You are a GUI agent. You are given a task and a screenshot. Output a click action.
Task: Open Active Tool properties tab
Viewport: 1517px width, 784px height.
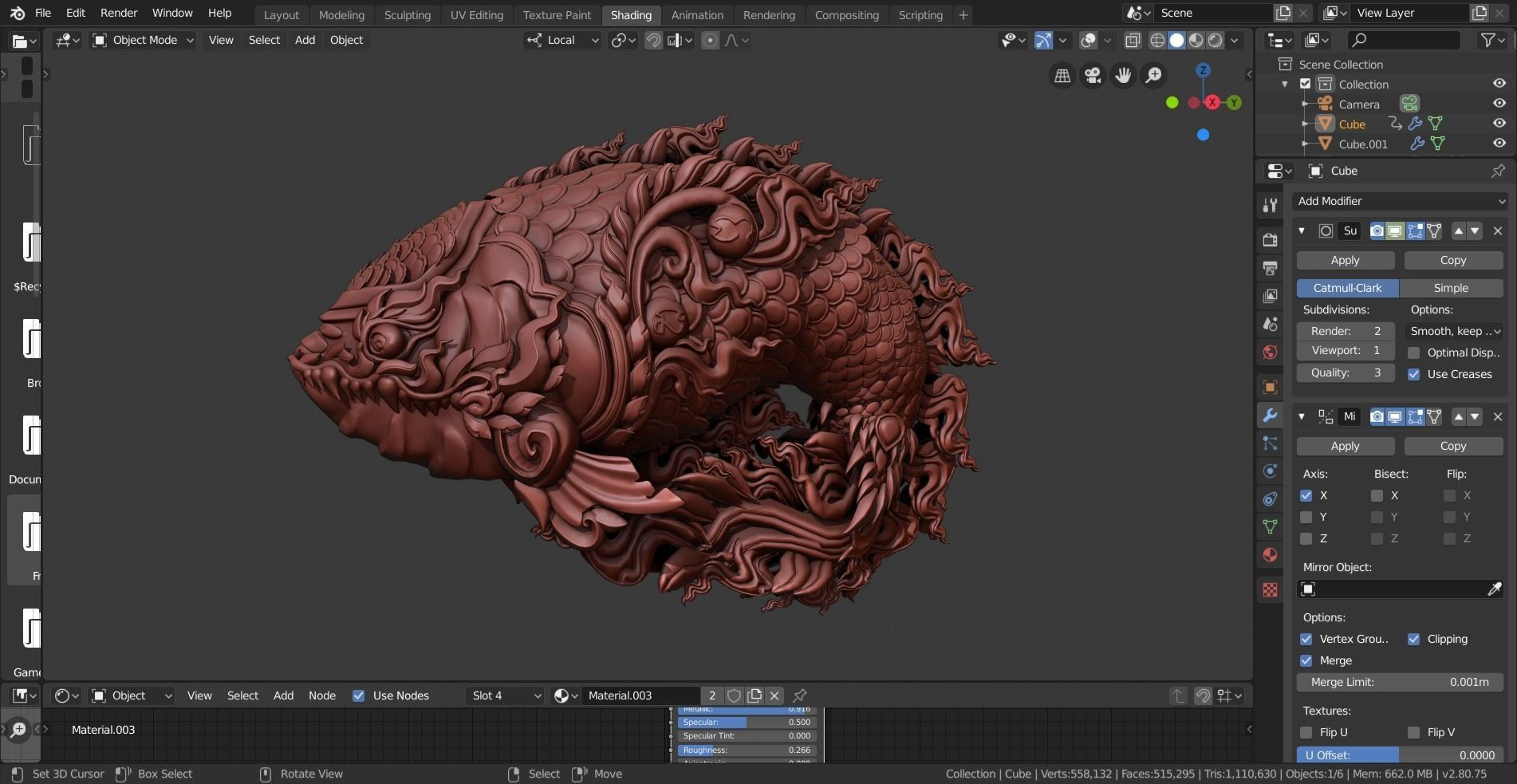coord(1270,205)
